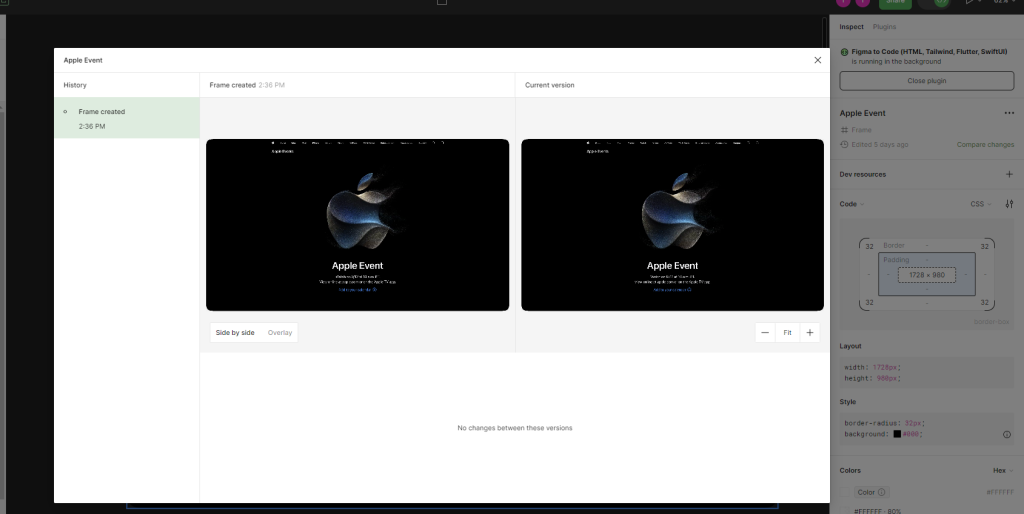
Task: Open the three-dot menu for Apple Event
Action: (1008, 114)
